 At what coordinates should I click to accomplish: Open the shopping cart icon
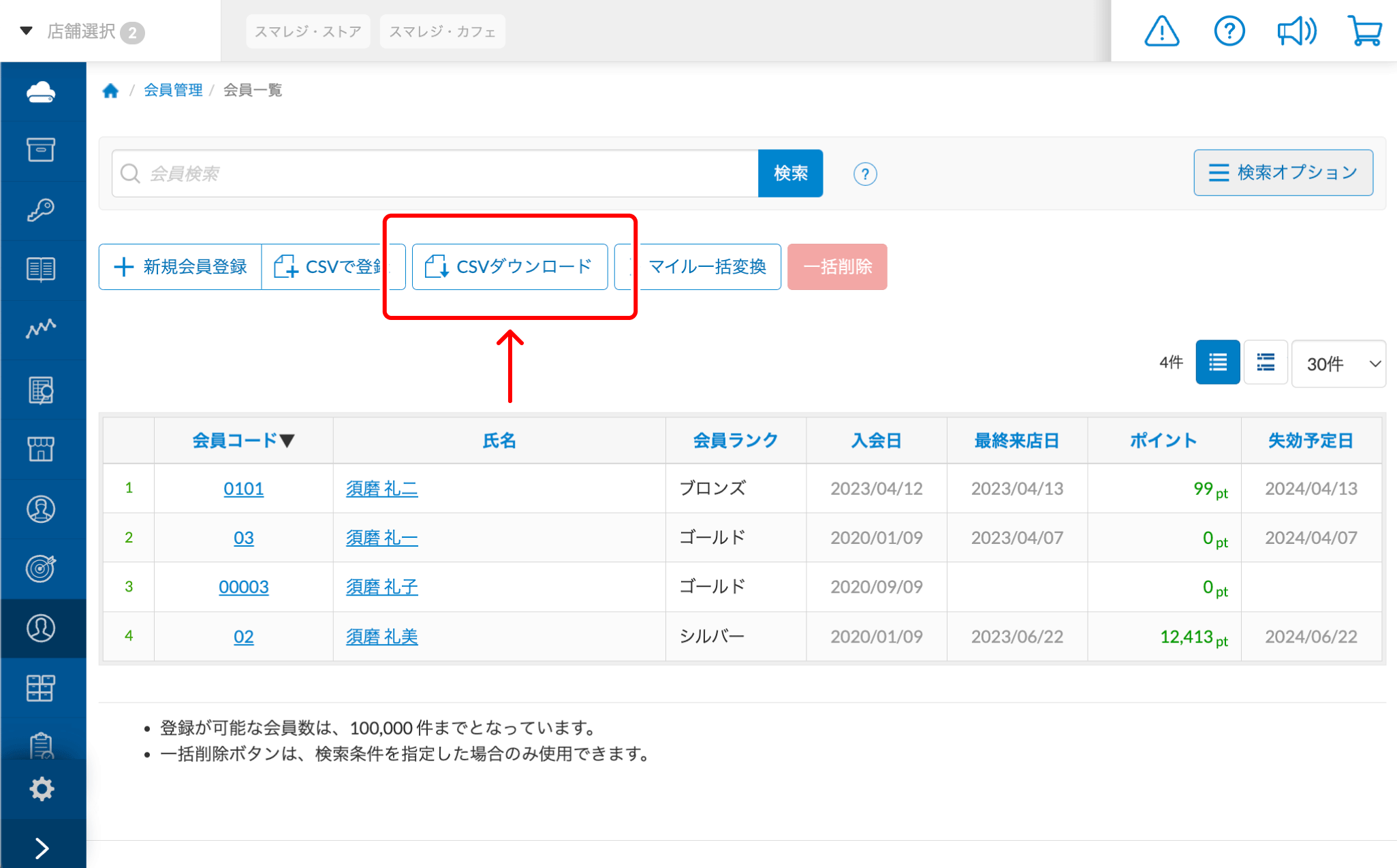point(1364,31)
